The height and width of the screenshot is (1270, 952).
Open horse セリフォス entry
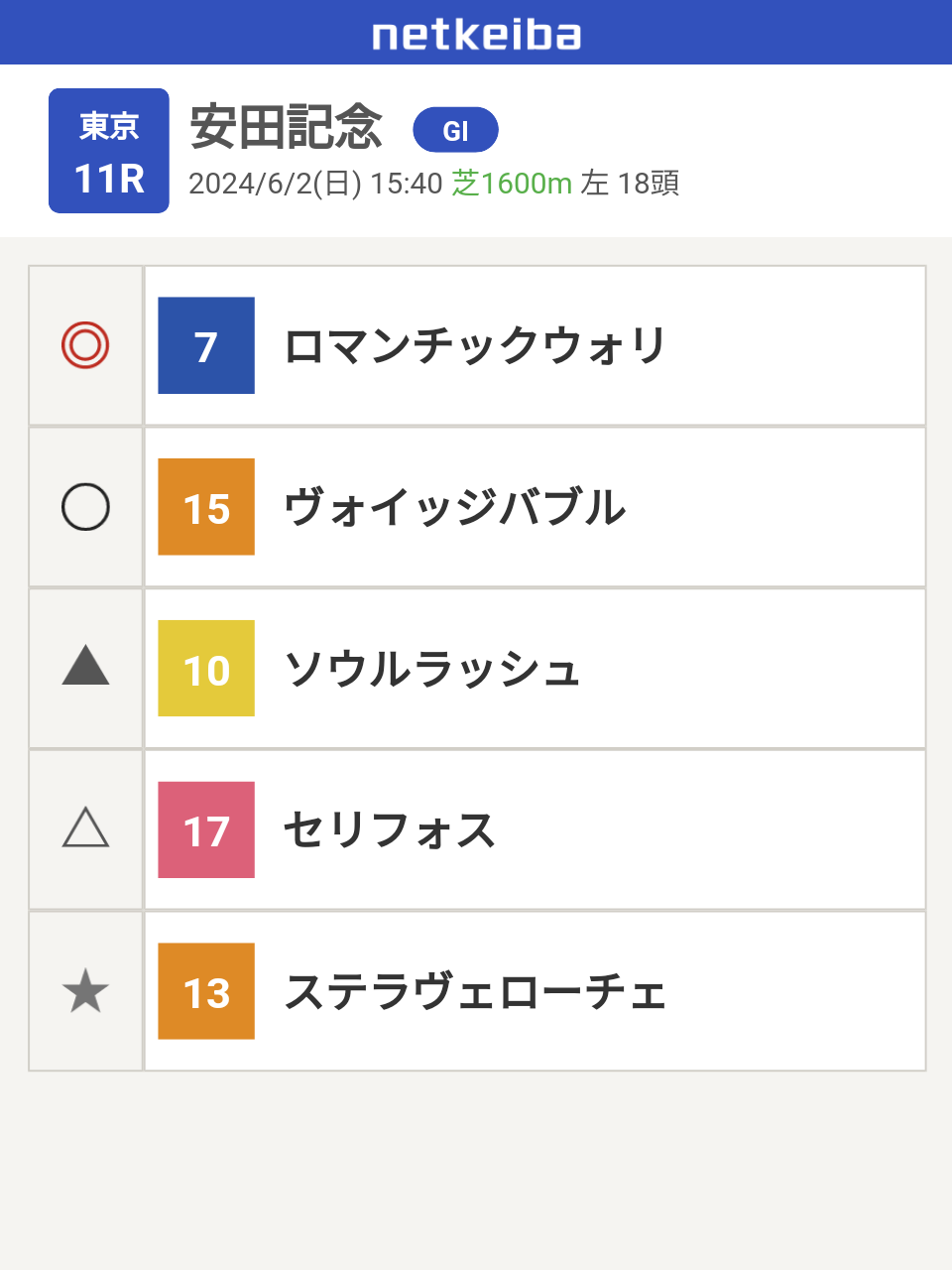pyautogui.click(x=535, y=830)
